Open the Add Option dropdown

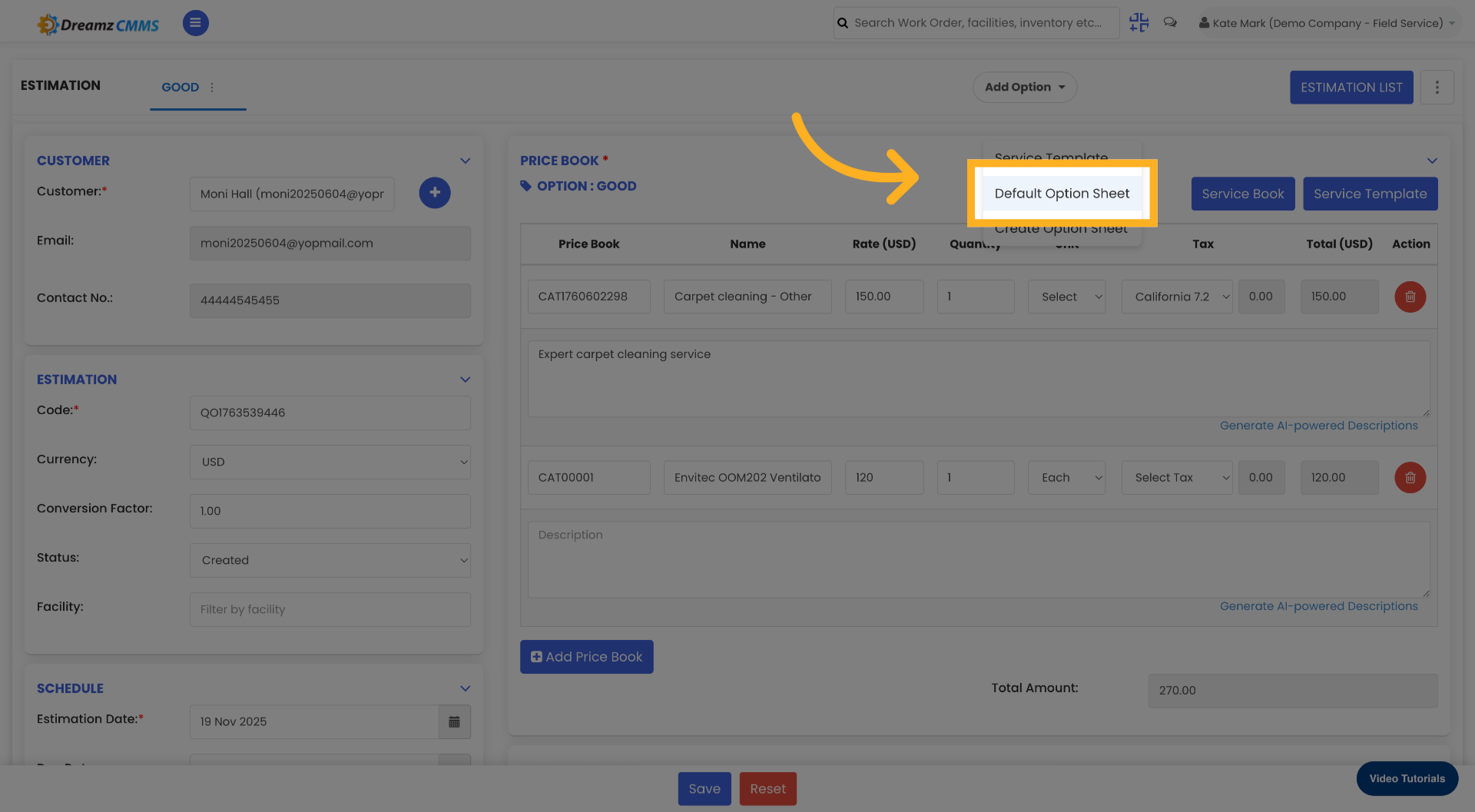coord(1025,87)
